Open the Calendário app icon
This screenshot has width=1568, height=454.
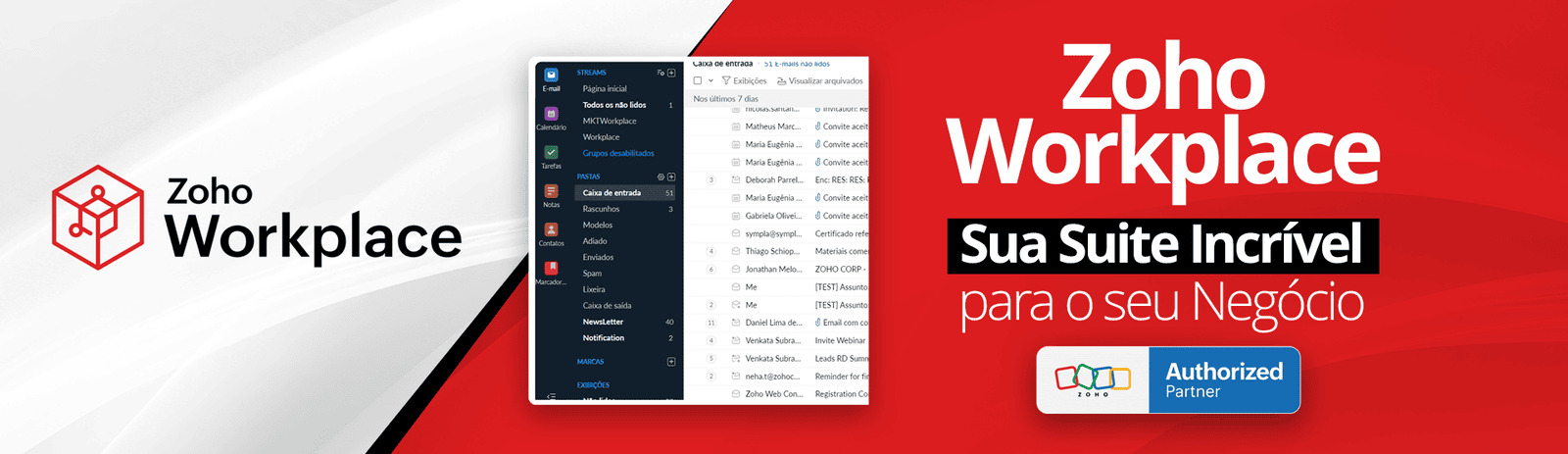(x=551, y=114)
